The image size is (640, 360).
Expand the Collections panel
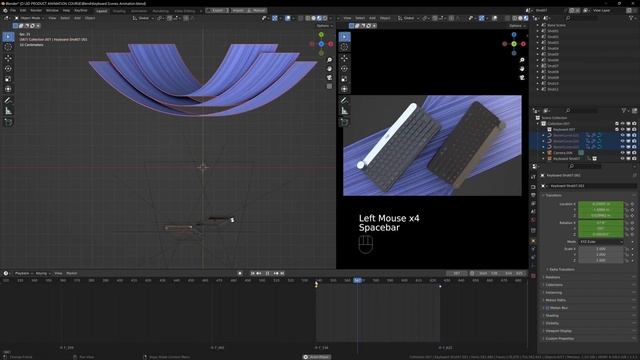point(553,285)
